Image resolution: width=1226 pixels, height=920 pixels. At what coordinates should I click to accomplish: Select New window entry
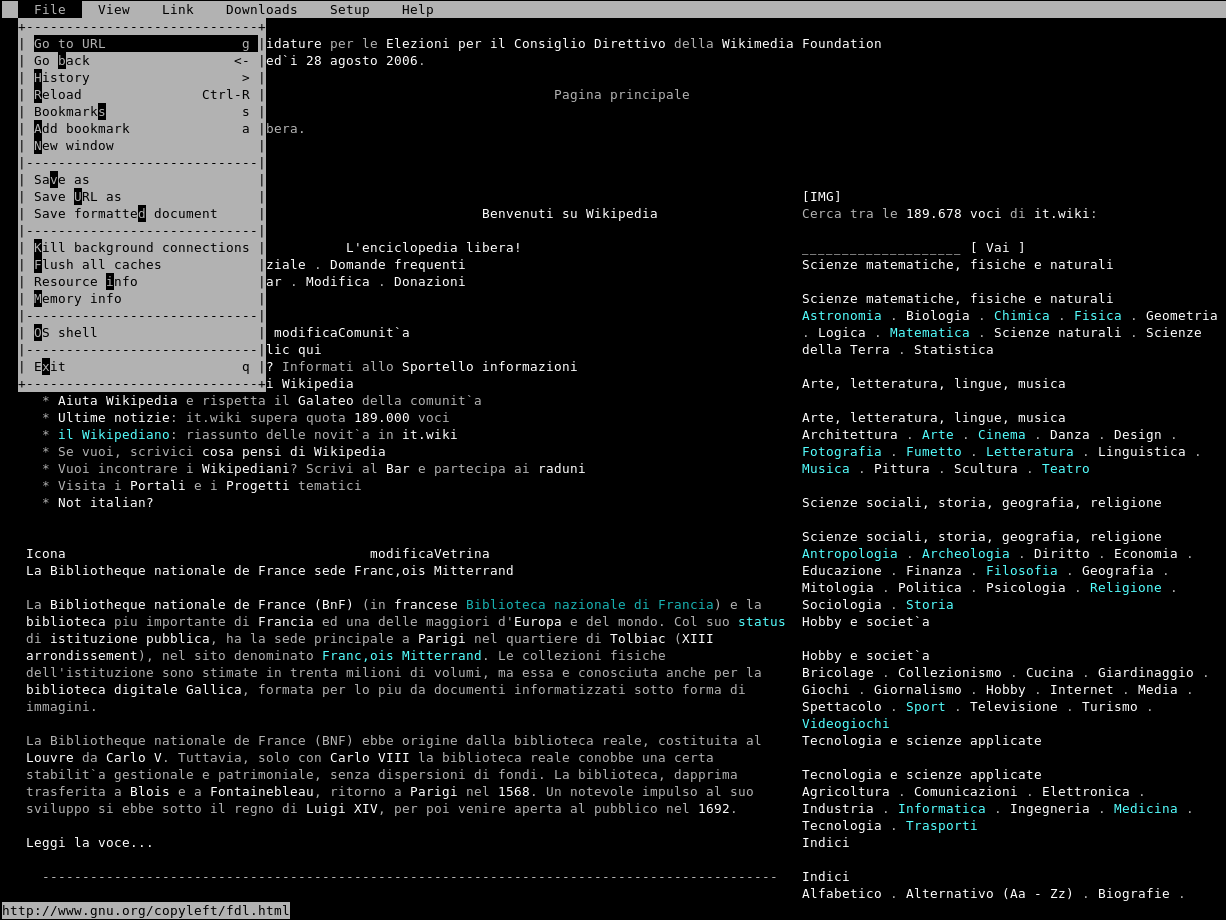pyautogui.click(x=142, y=146)
